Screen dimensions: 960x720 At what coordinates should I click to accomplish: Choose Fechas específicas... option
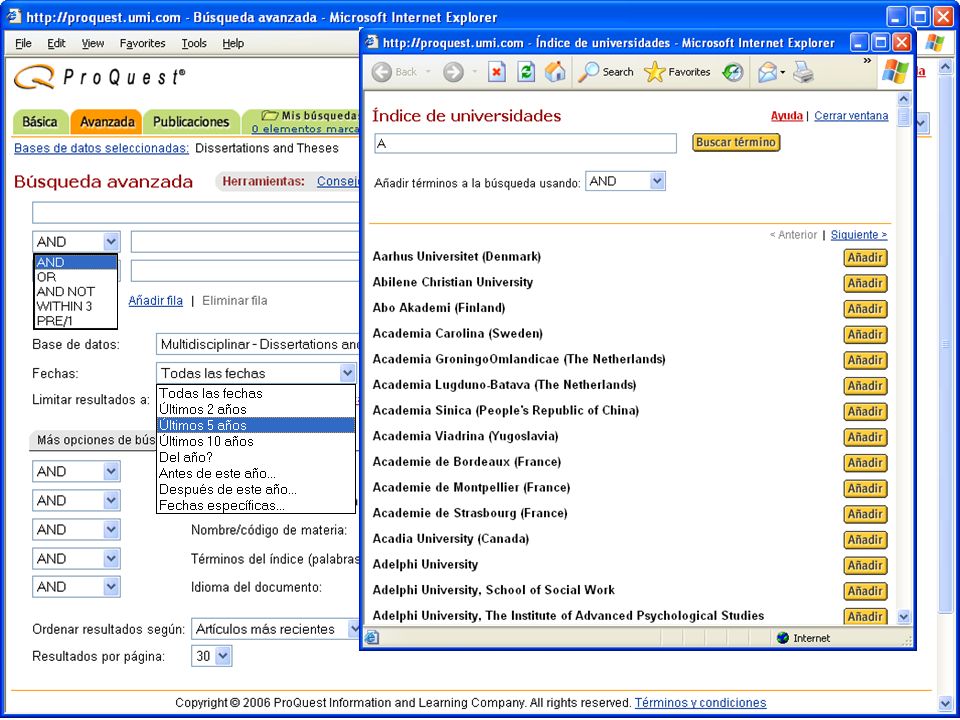point(256,505)
